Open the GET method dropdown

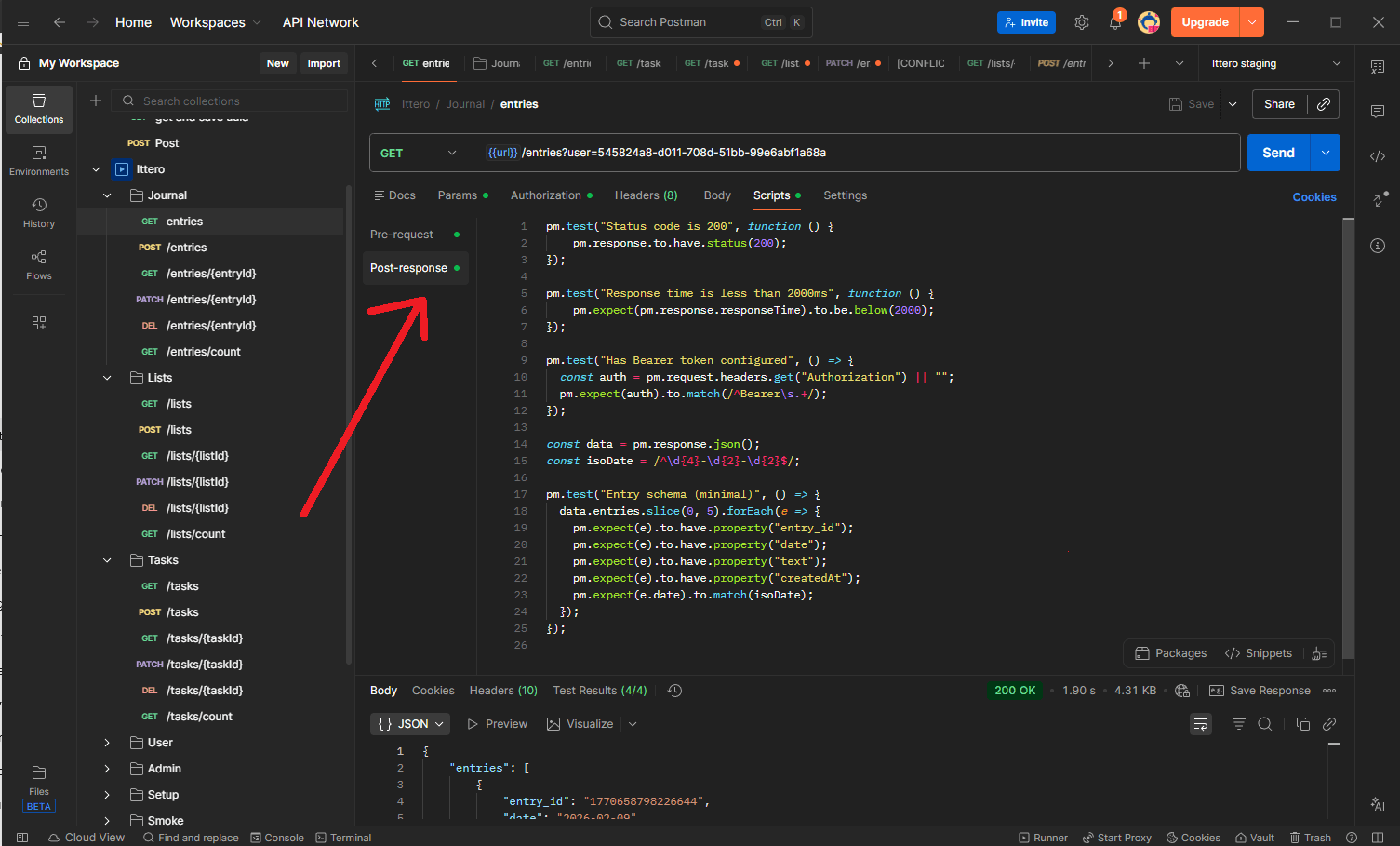[420, 153]
